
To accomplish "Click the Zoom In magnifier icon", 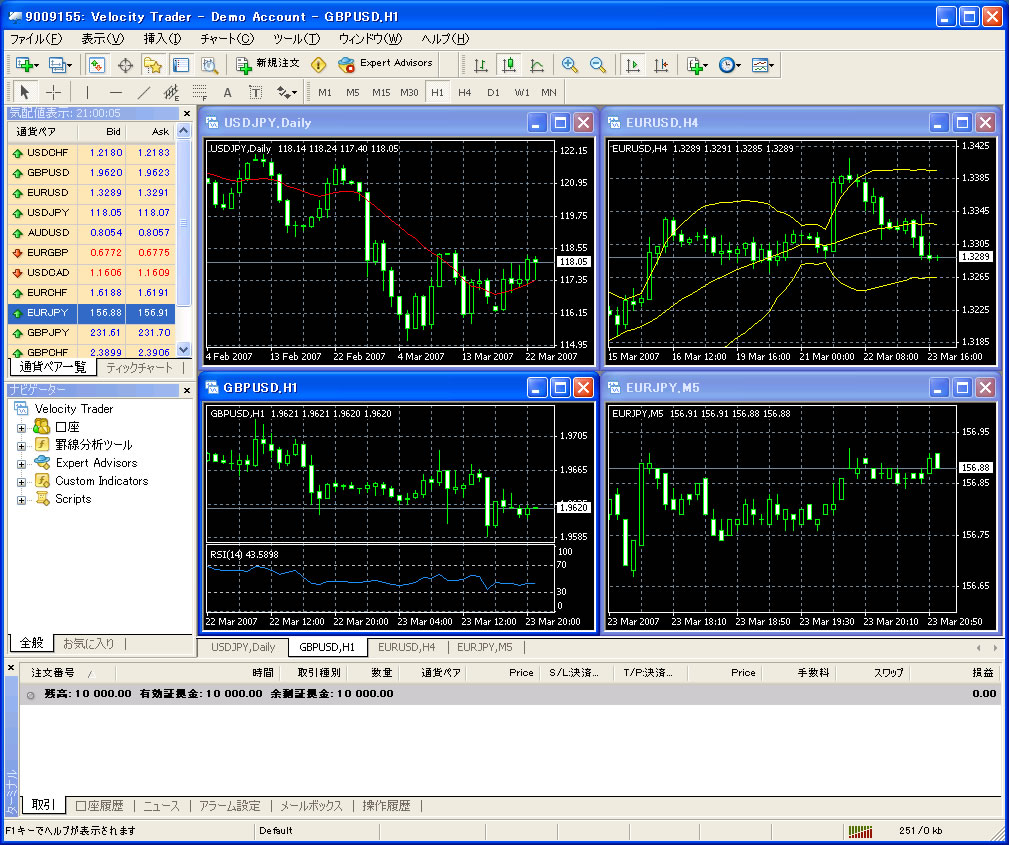I will coord(570,65).
